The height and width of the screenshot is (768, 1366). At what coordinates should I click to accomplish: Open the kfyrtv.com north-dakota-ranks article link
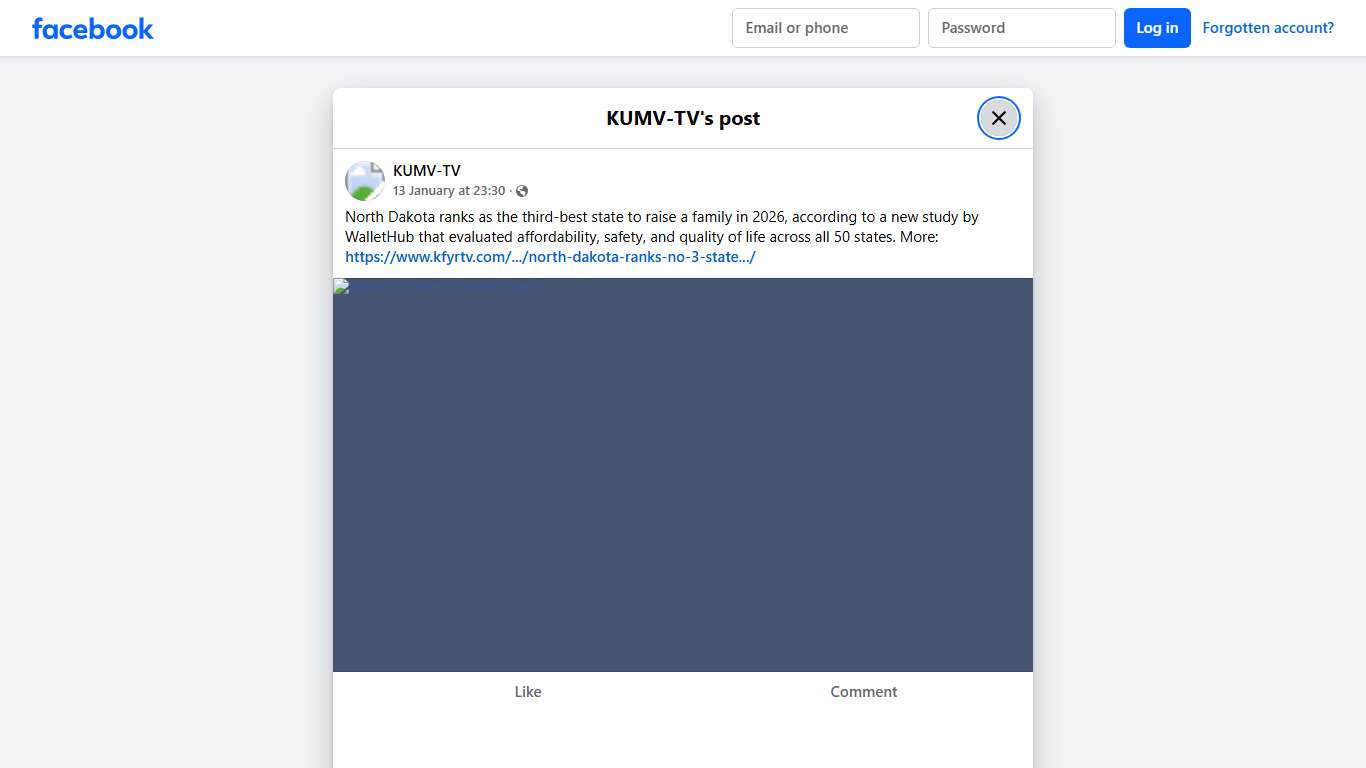[x=550, y=257]
